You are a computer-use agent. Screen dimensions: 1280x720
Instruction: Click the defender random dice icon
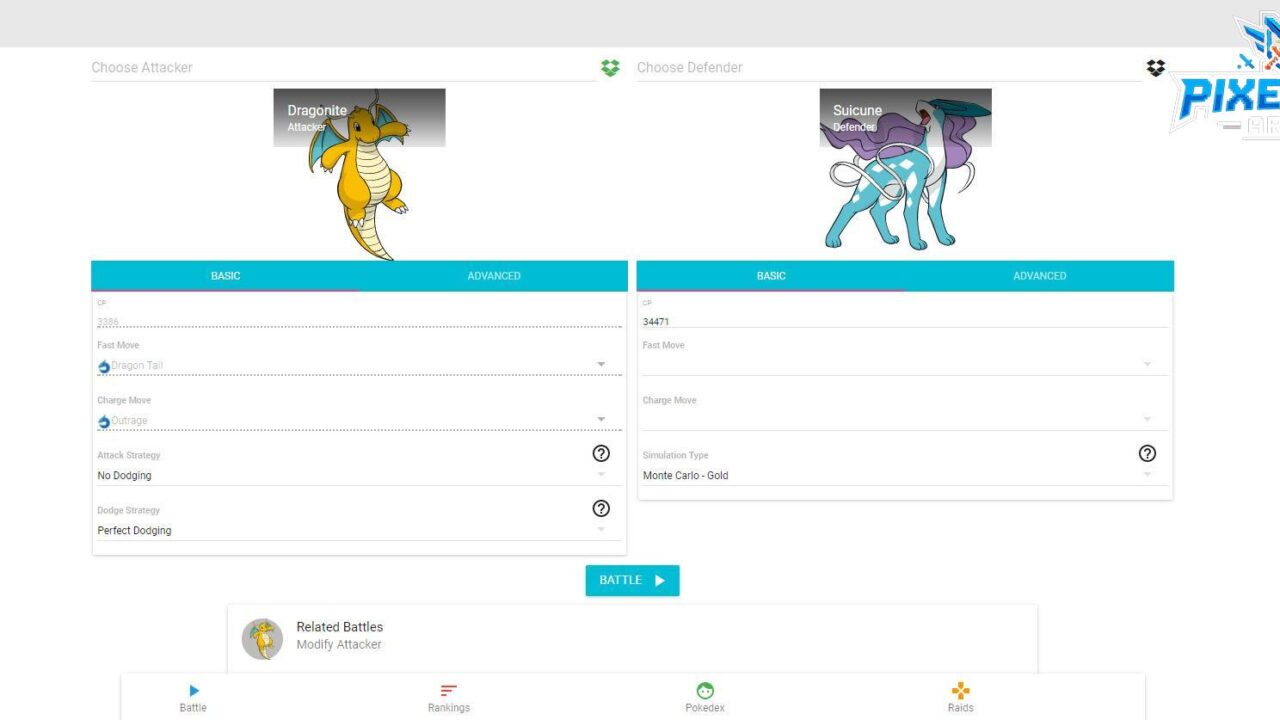(1156, 68)
